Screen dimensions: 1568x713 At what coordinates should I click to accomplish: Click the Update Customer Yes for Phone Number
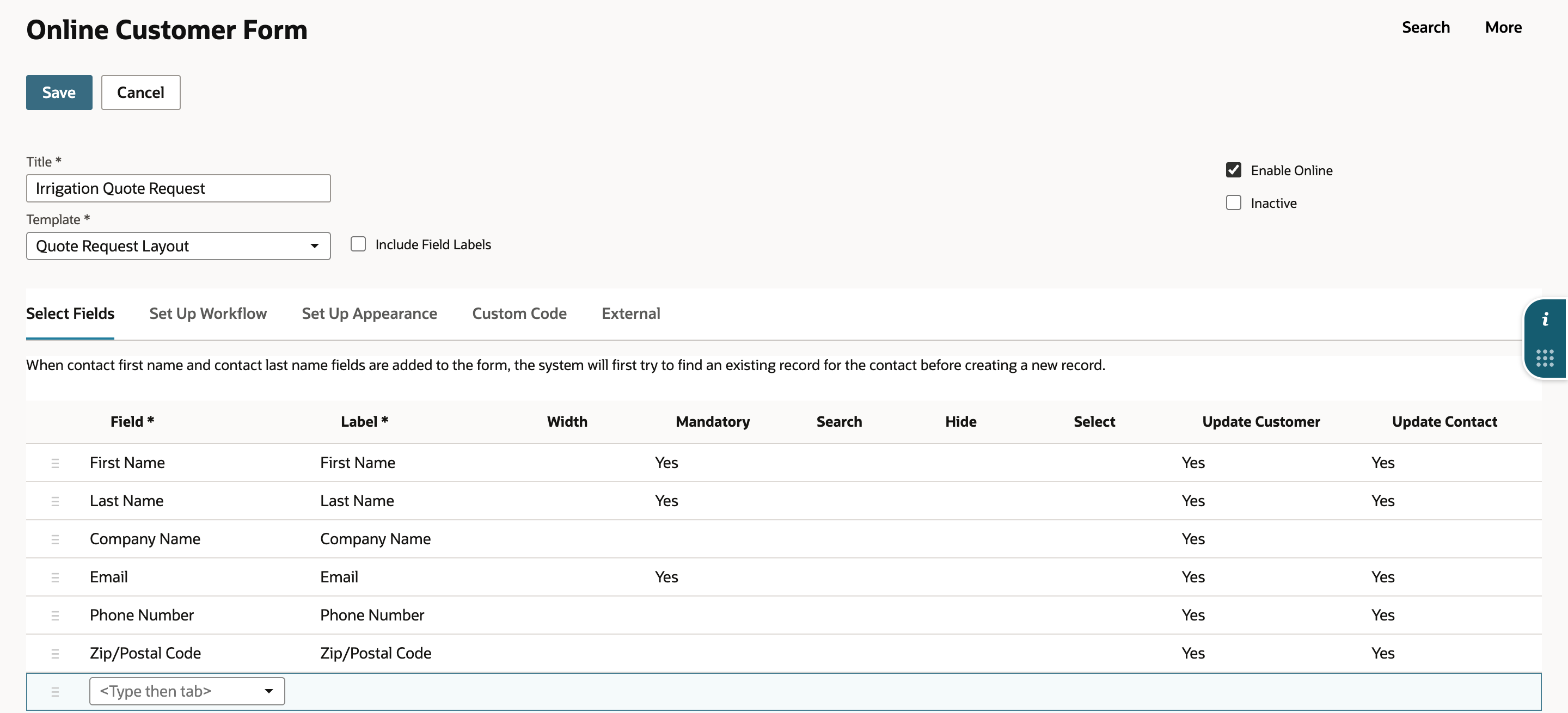[1193, 616]
